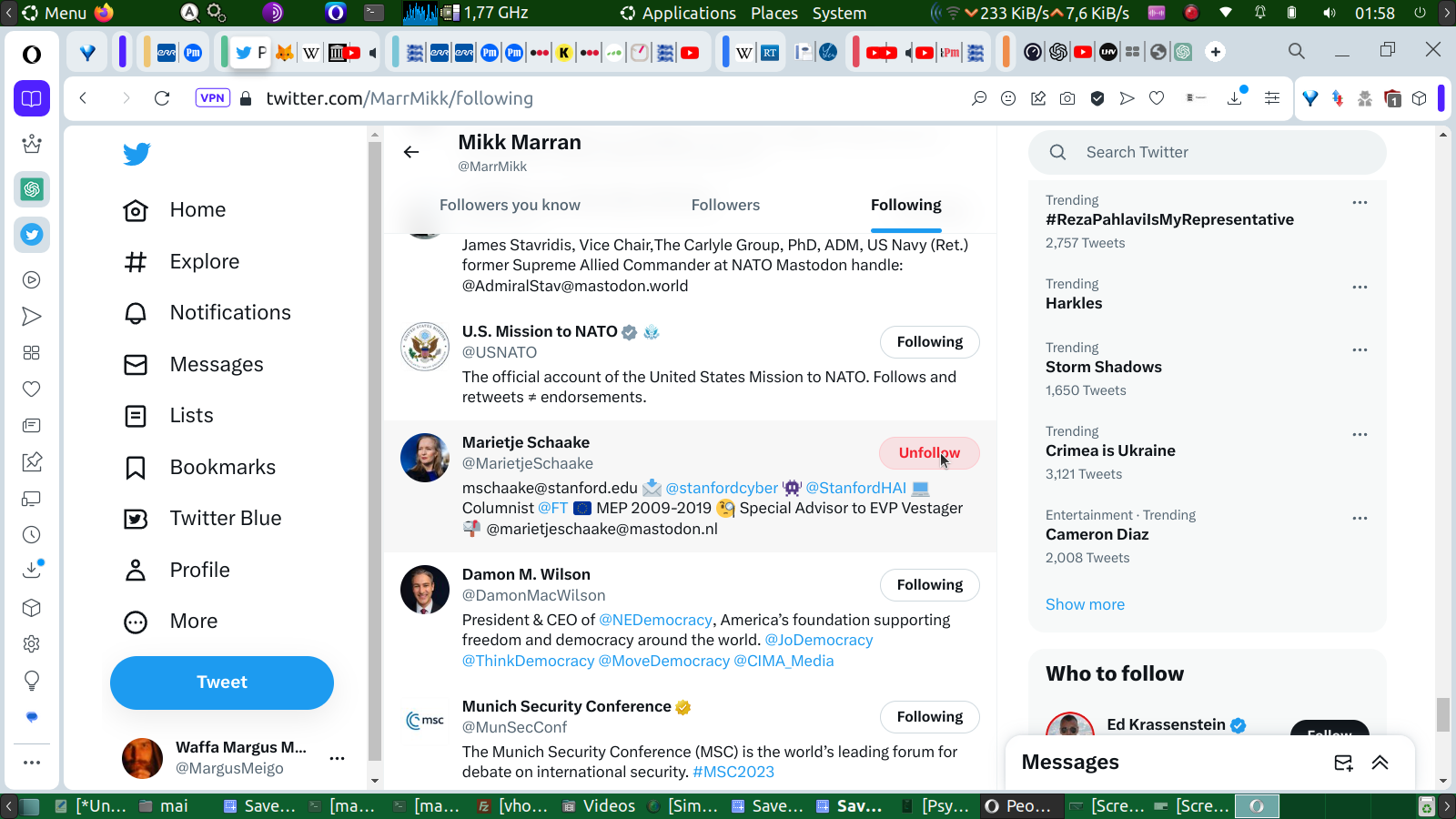Click the blue Tweet button
The image size is (1456, 819).
pos(222,682)
